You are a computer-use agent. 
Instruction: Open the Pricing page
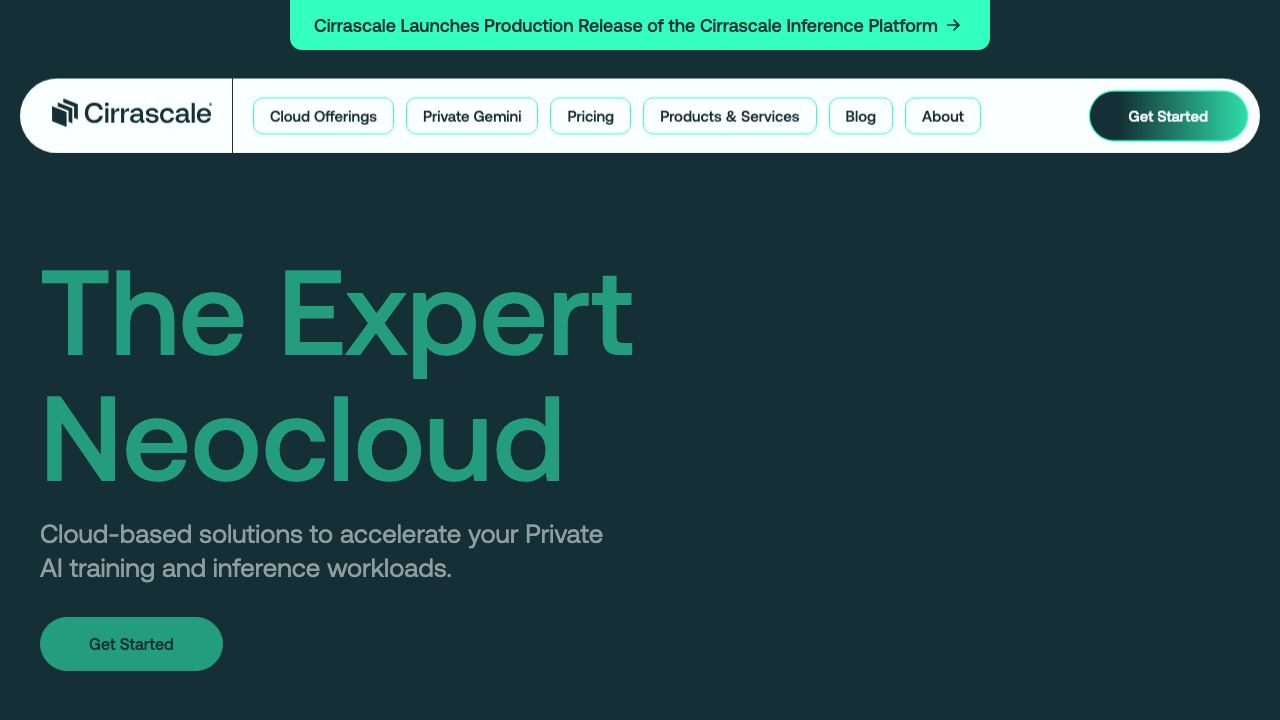pos(590,116)
